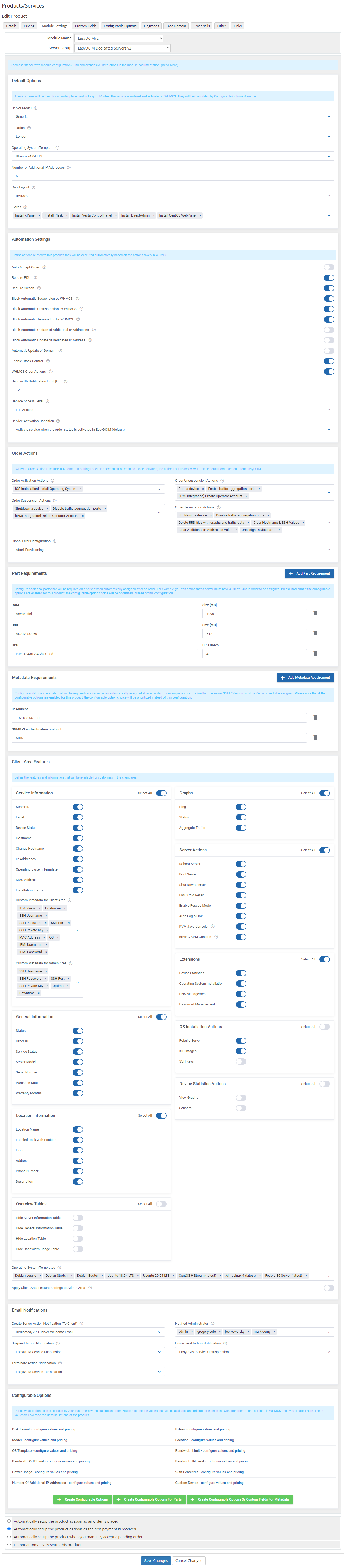
Task: Open the Global Error Configuration dropdown
Action: [x=173, y=550]
